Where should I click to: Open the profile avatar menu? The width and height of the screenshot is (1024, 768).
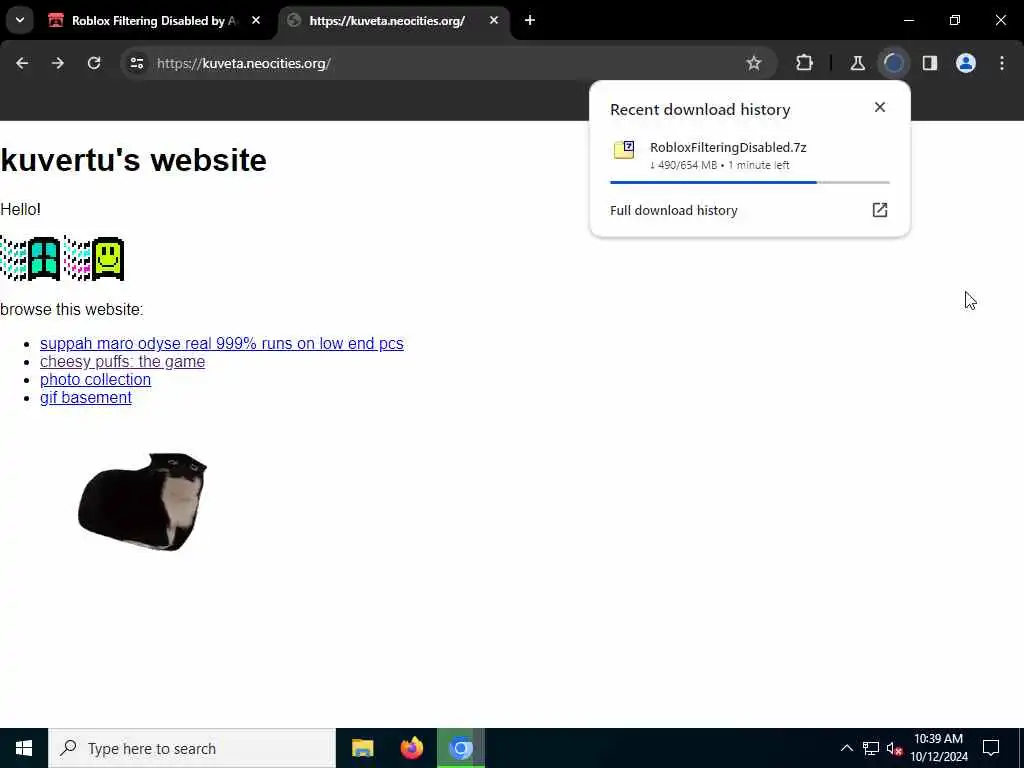click(x=966, y=63)
